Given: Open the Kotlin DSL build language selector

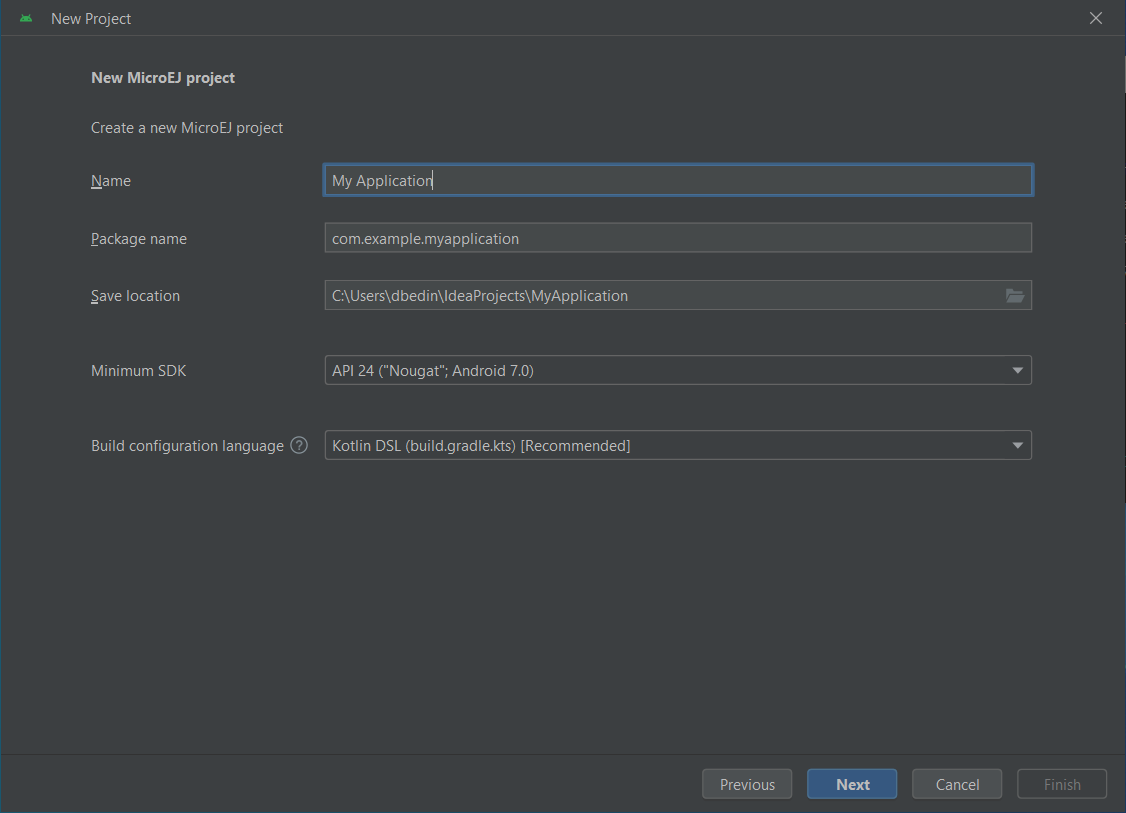Looking at the screenshot, I should point(660,446).
